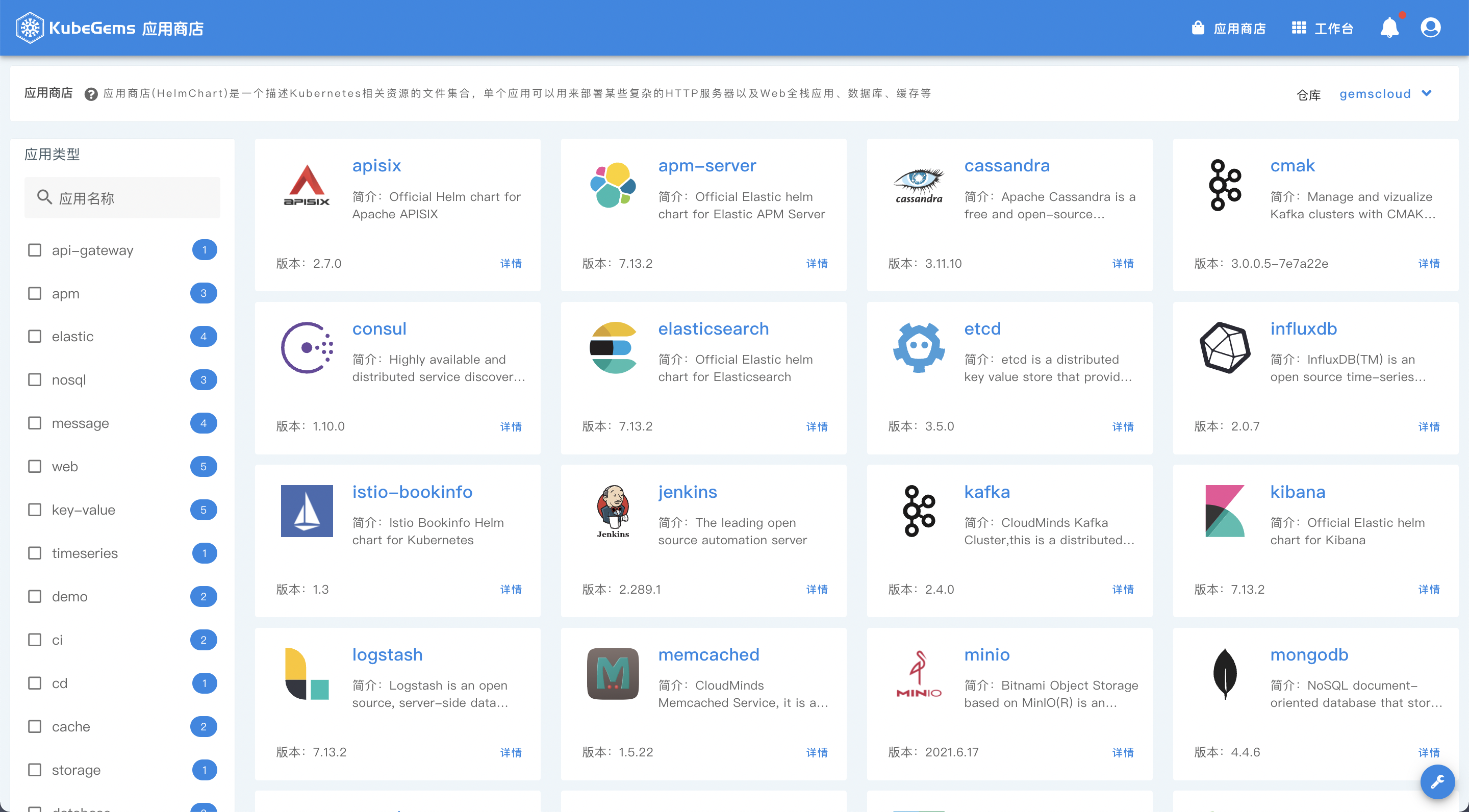Check the timeseries filter checkbox
This screenshot has width=1469, height=812.
(x=35, y=553)
